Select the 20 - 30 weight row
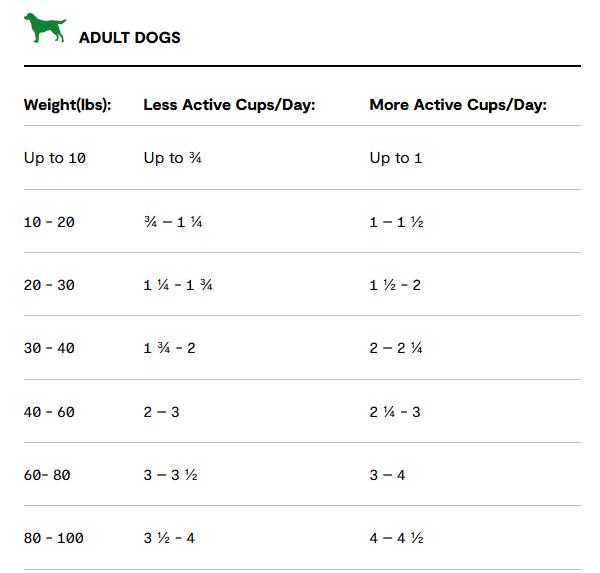 coord(302,284)
